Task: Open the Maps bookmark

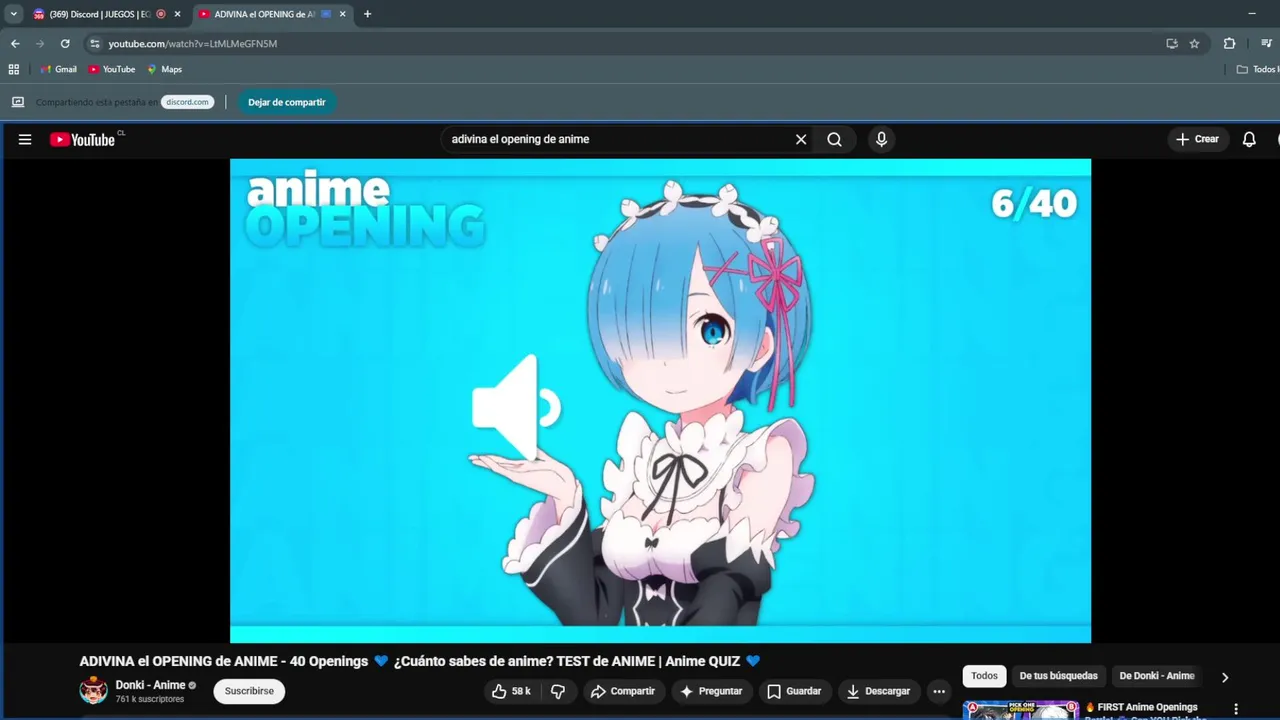Action: (x=165, y=69)
